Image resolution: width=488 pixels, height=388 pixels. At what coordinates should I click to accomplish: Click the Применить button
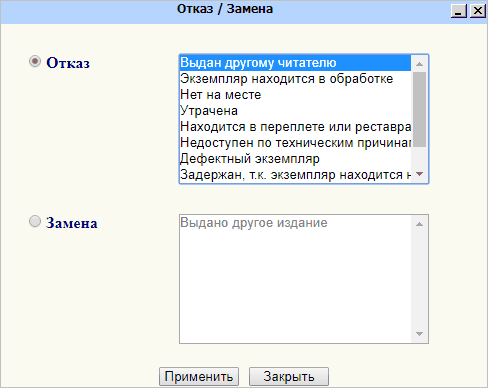(x=199, y=377)
